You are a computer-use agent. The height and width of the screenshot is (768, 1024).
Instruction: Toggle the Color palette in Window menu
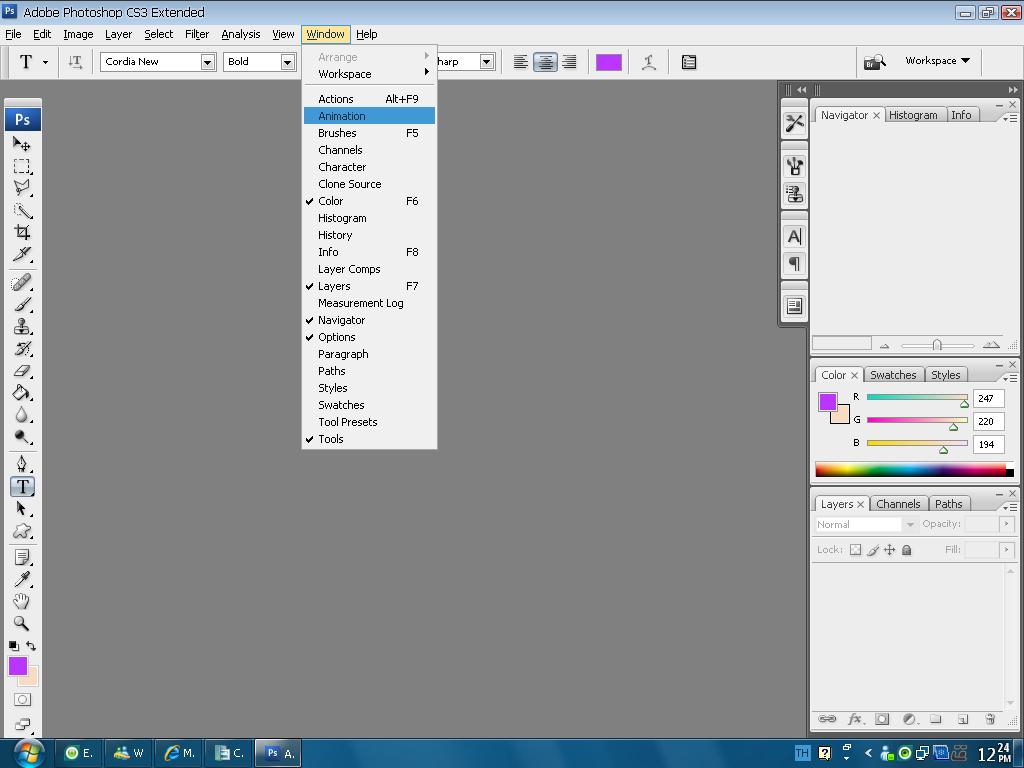click(x=369, y=201)
